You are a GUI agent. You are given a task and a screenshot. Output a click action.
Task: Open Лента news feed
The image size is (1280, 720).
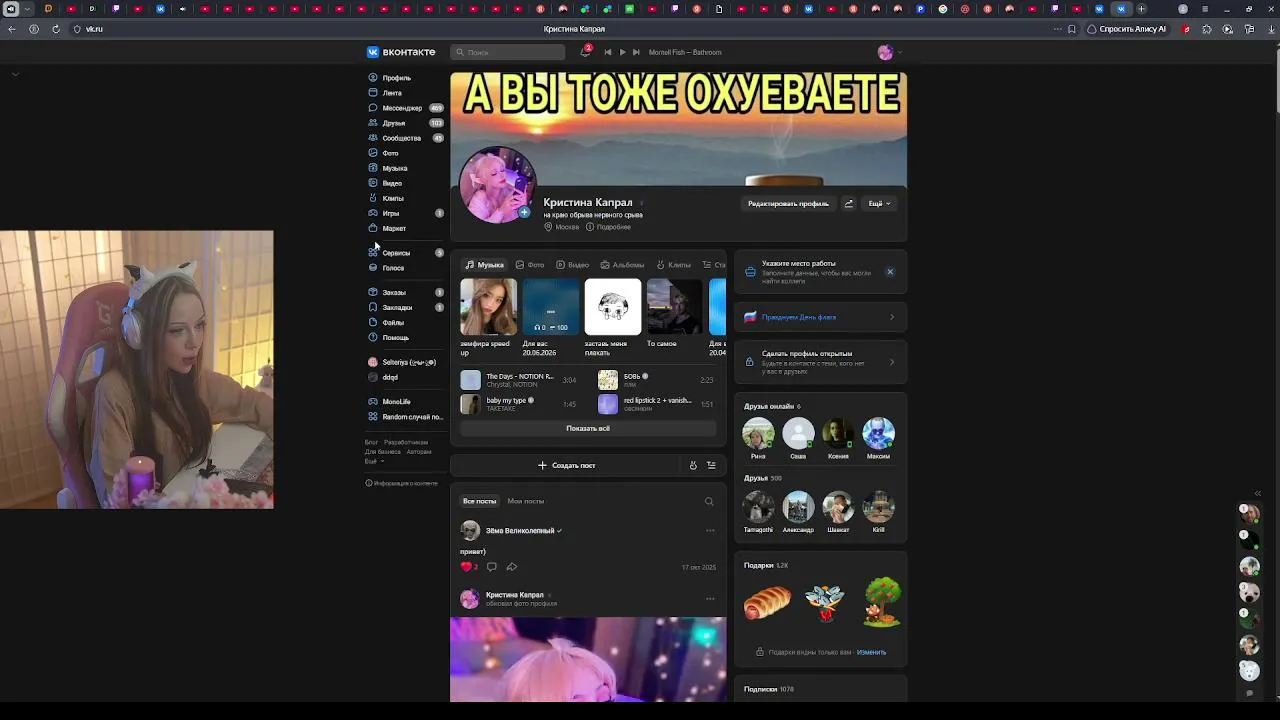click(x=390, y=93)
